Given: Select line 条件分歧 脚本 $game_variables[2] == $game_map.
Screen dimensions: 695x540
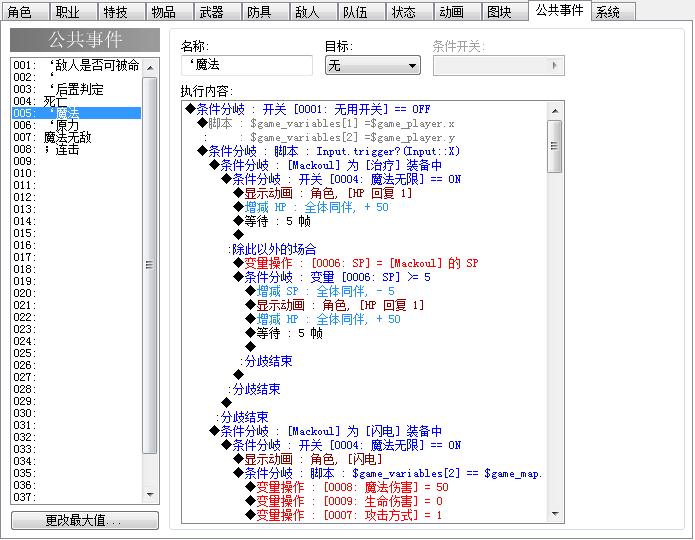Looking at the screenshot, I should (388, 473).
